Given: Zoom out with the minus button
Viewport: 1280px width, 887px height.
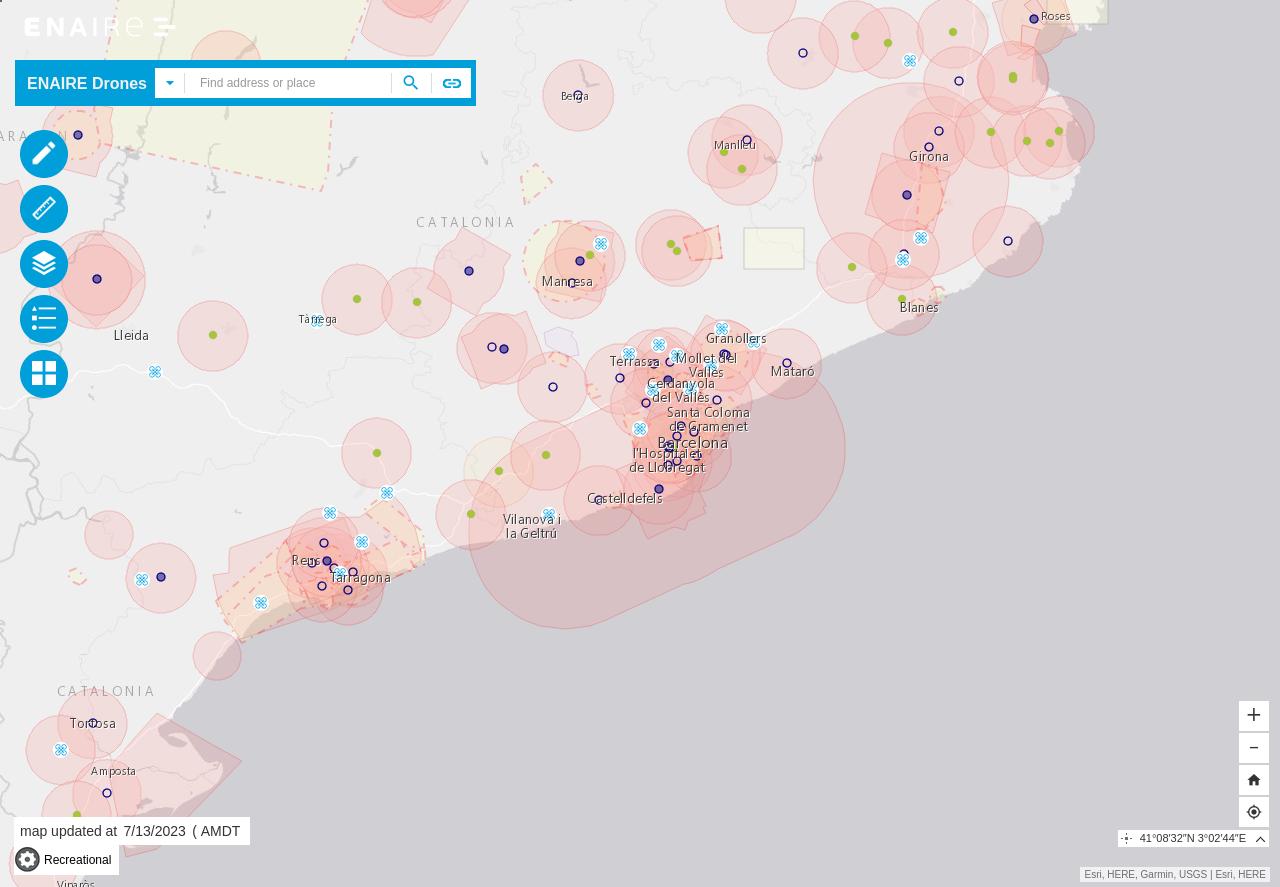Looking at the screenshot, I should [1254, 748].
